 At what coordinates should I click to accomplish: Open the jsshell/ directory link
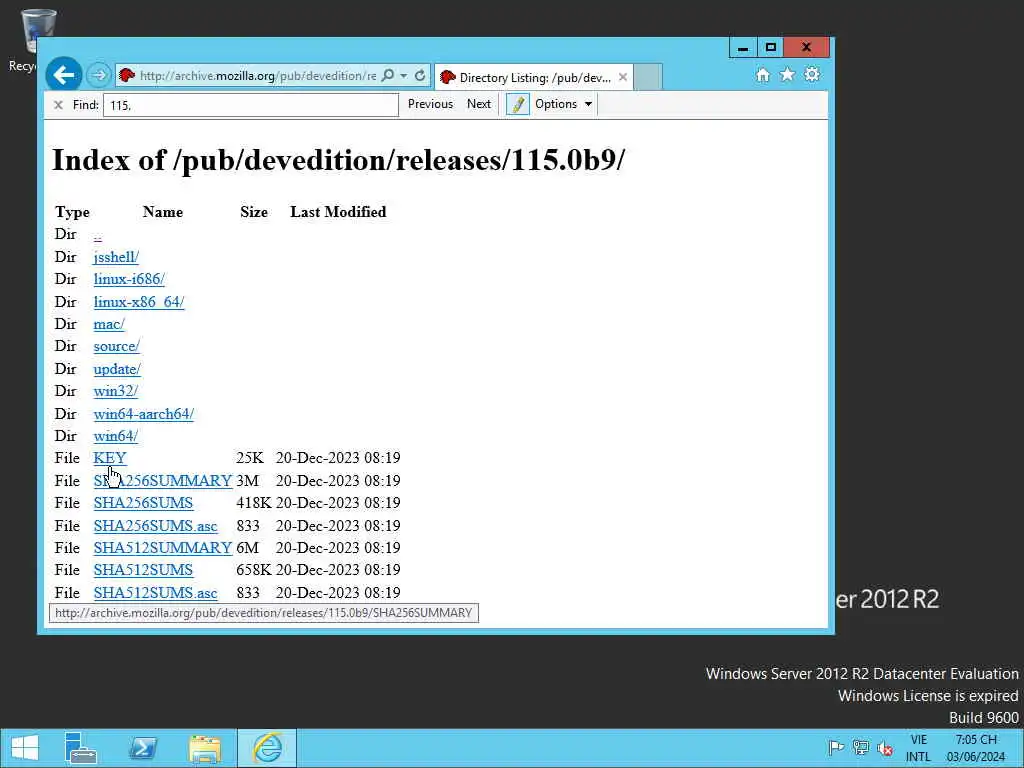(116, 257)
